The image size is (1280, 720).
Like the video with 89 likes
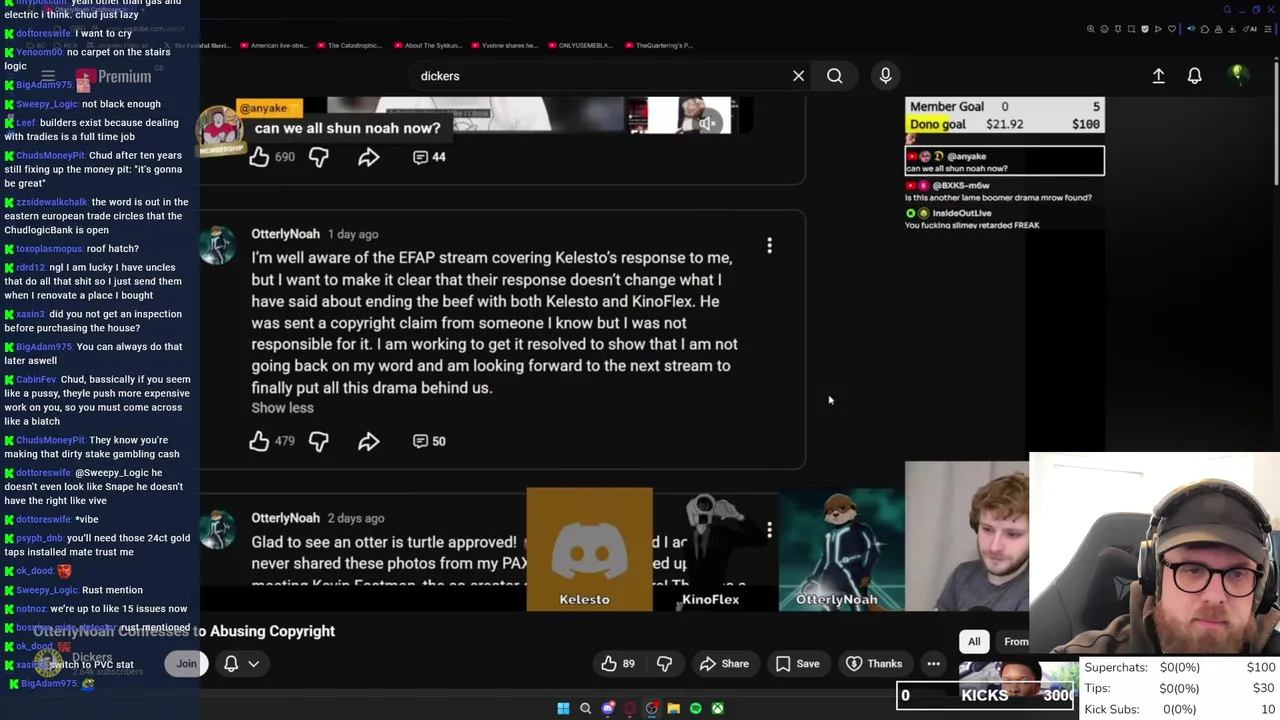[x=618, y=664]
